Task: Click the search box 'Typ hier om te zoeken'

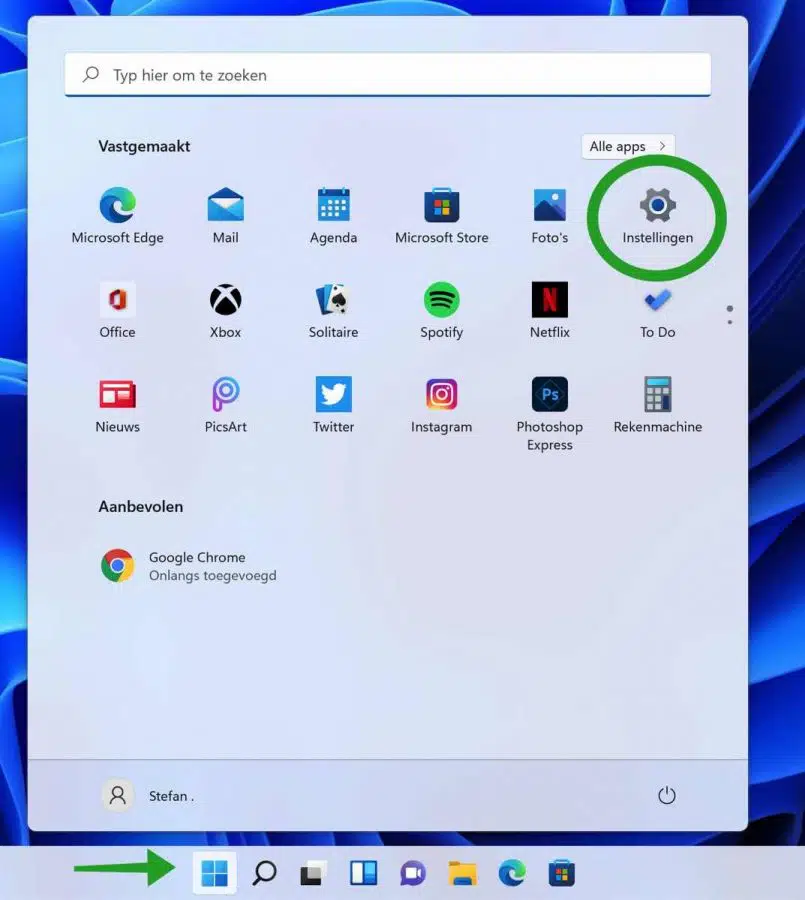Action: pos(388,75)
